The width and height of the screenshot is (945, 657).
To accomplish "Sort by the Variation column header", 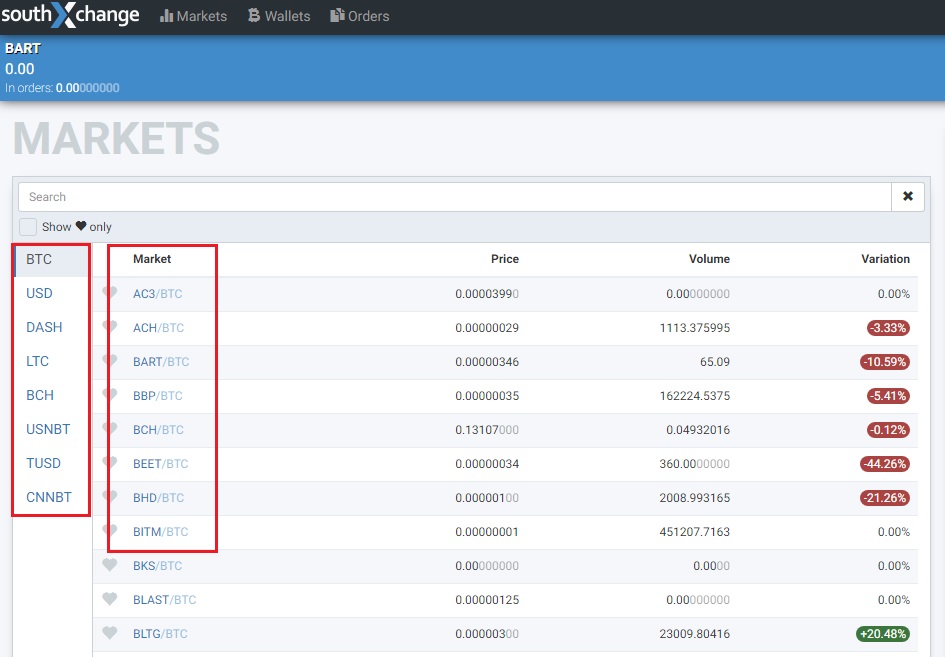I will click(x=885, y=259).
